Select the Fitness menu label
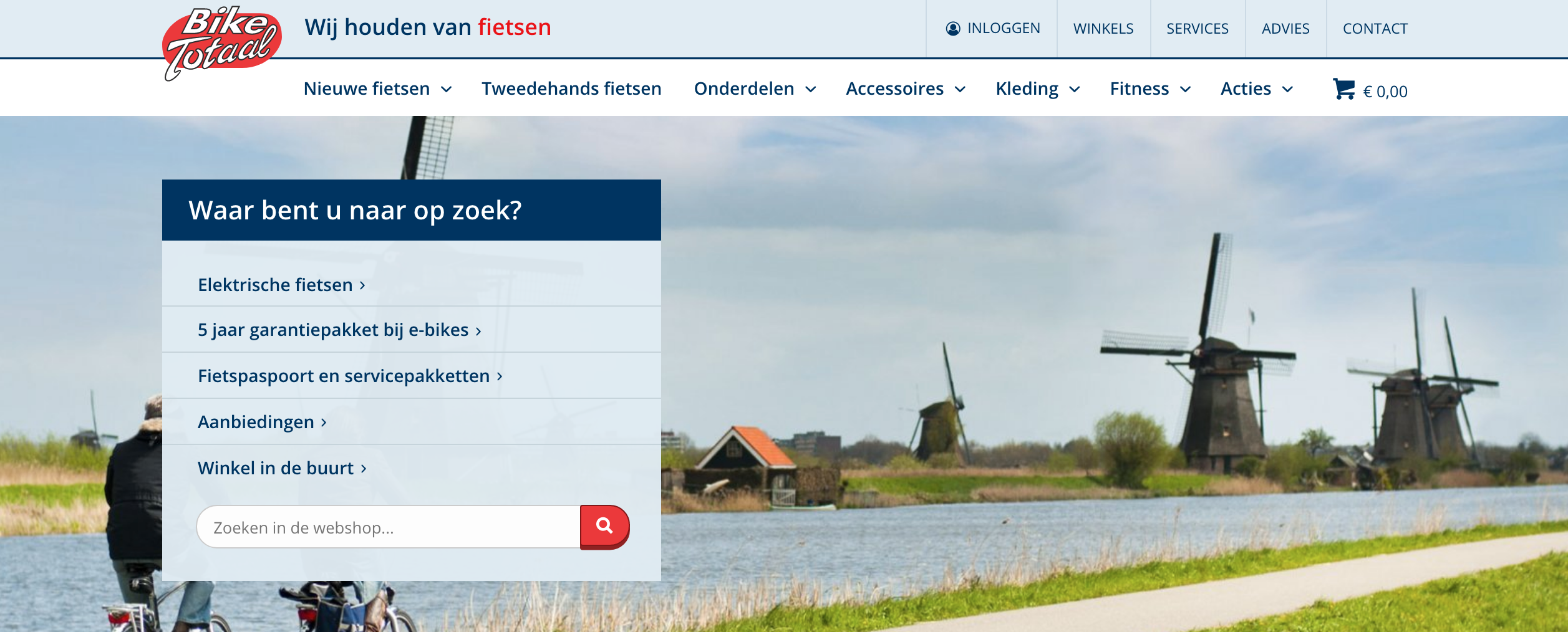 point(1139,89)
